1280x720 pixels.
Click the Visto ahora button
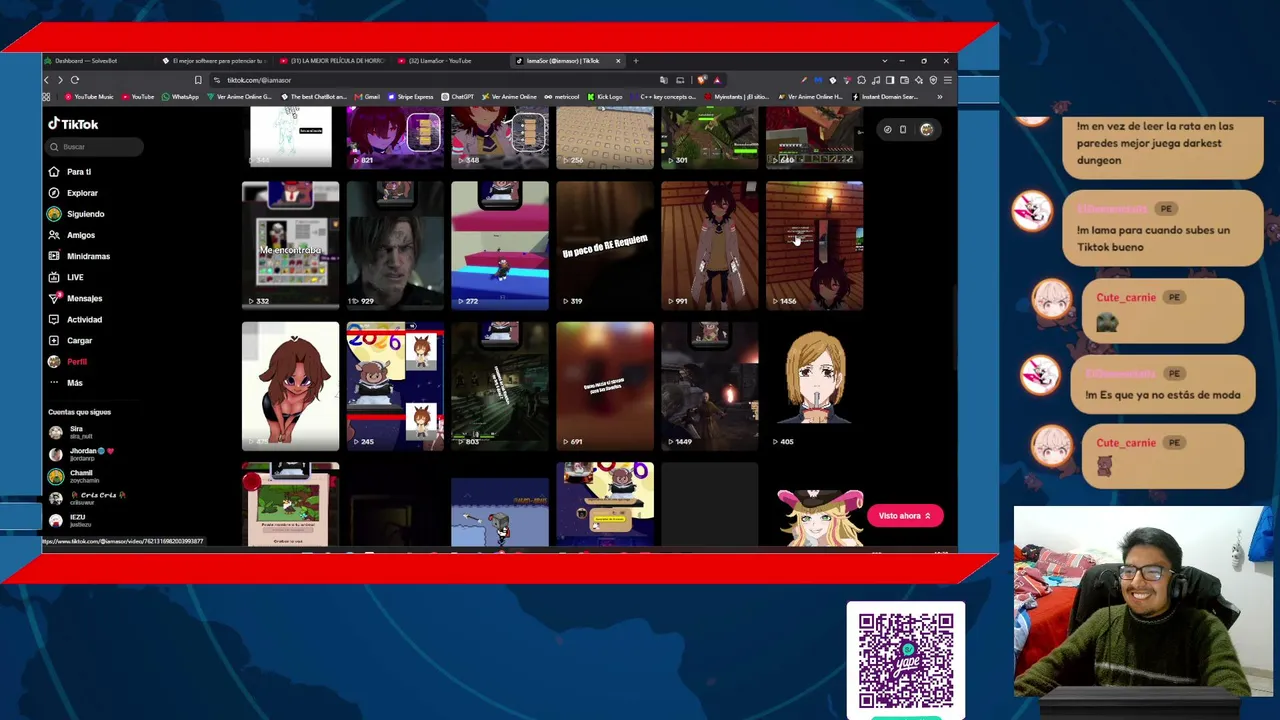[x=904, y=516]
